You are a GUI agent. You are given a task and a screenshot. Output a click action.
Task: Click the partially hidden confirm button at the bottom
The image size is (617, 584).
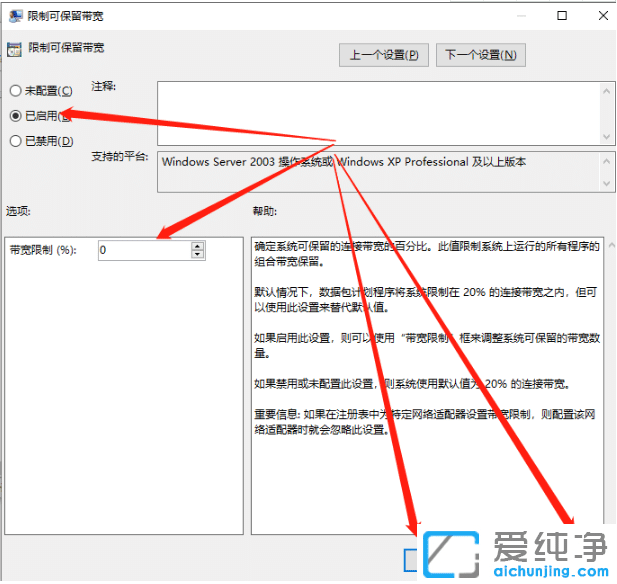click(x=411, y=558)
